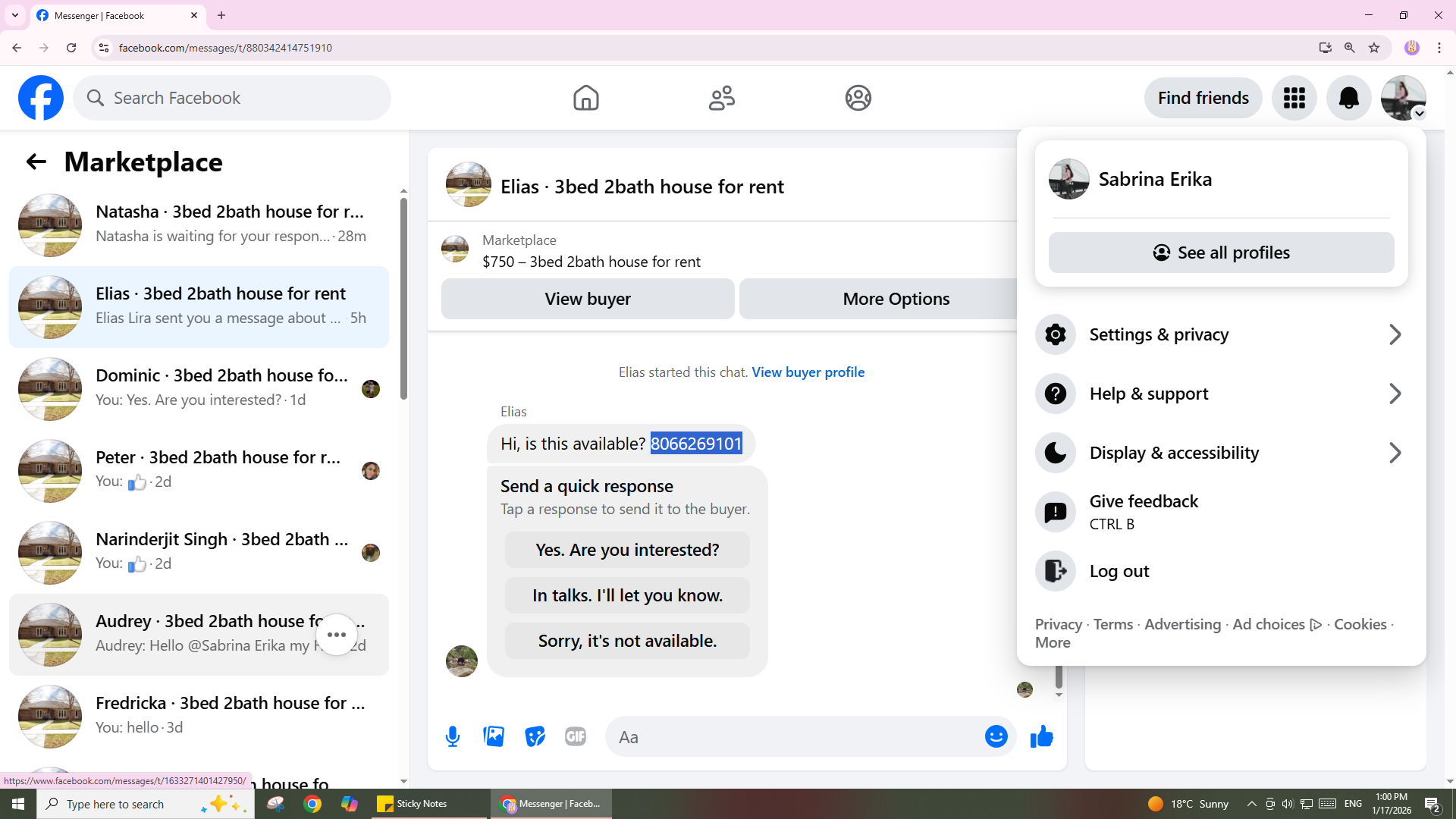
Task: Click the View buyer button
Action: 588,299
